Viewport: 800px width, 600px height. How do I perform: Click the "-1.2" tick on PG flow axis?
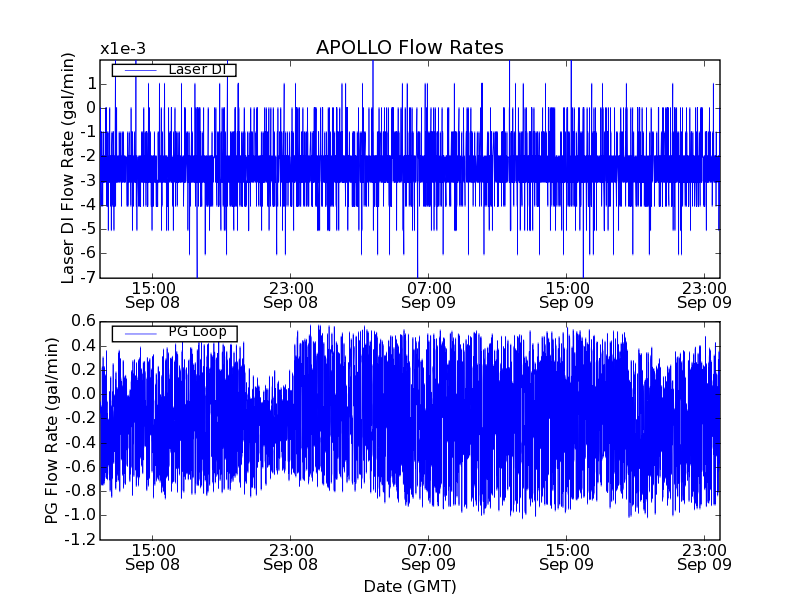point(80,539)
